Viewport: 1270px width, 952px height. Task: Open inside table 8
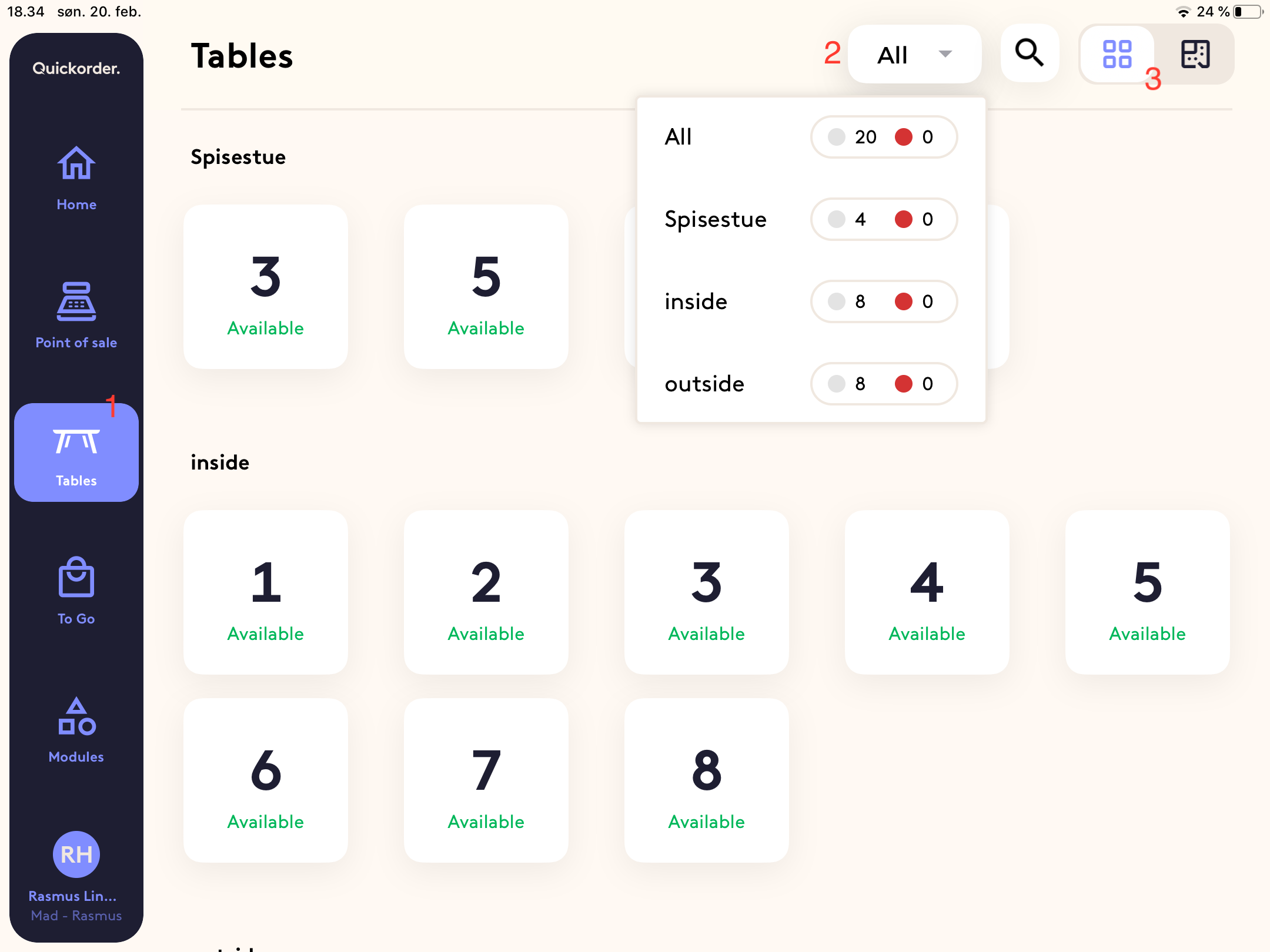[707, 780]
